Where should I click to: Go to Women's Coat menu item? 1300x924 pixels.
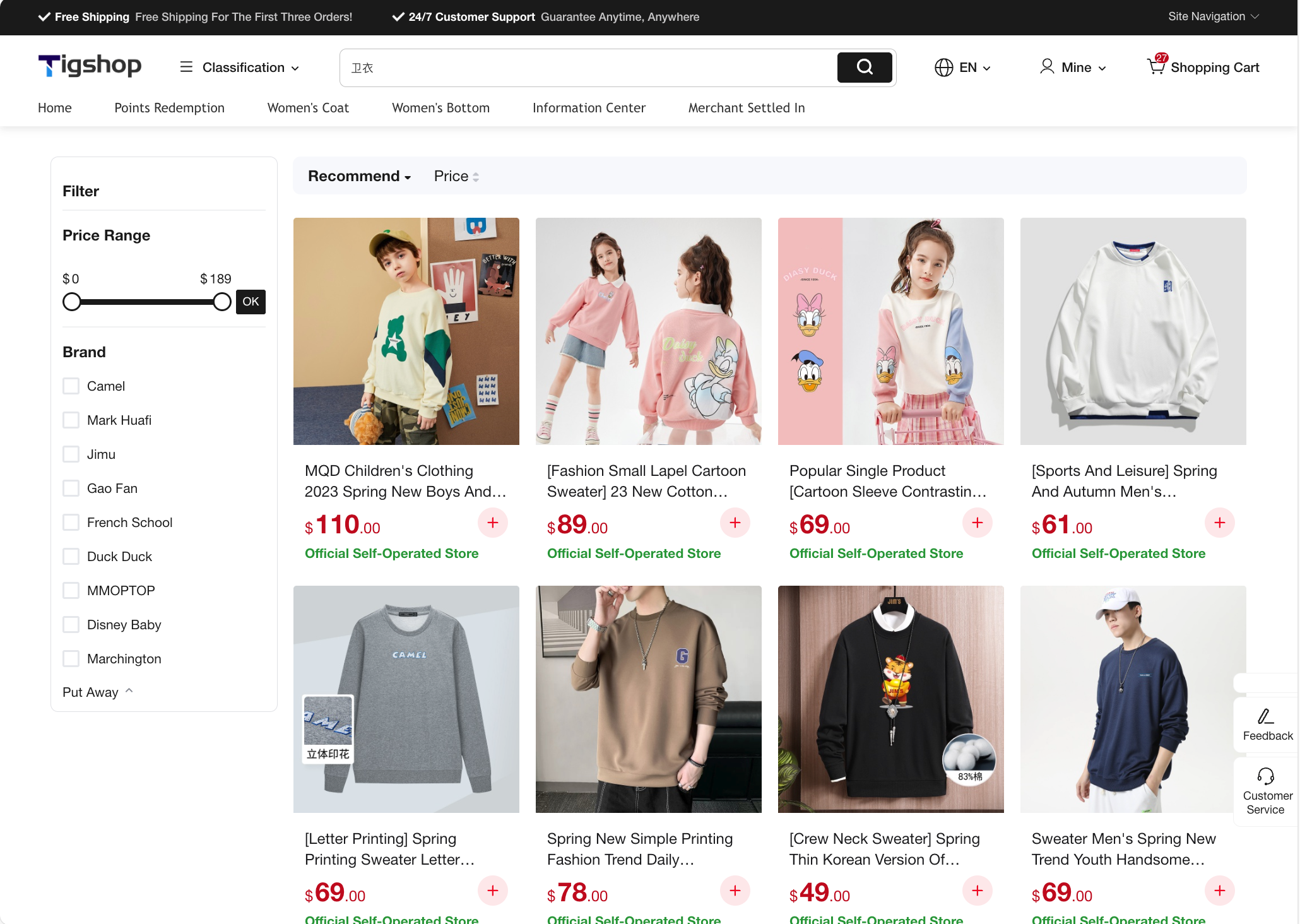point(308,108)
